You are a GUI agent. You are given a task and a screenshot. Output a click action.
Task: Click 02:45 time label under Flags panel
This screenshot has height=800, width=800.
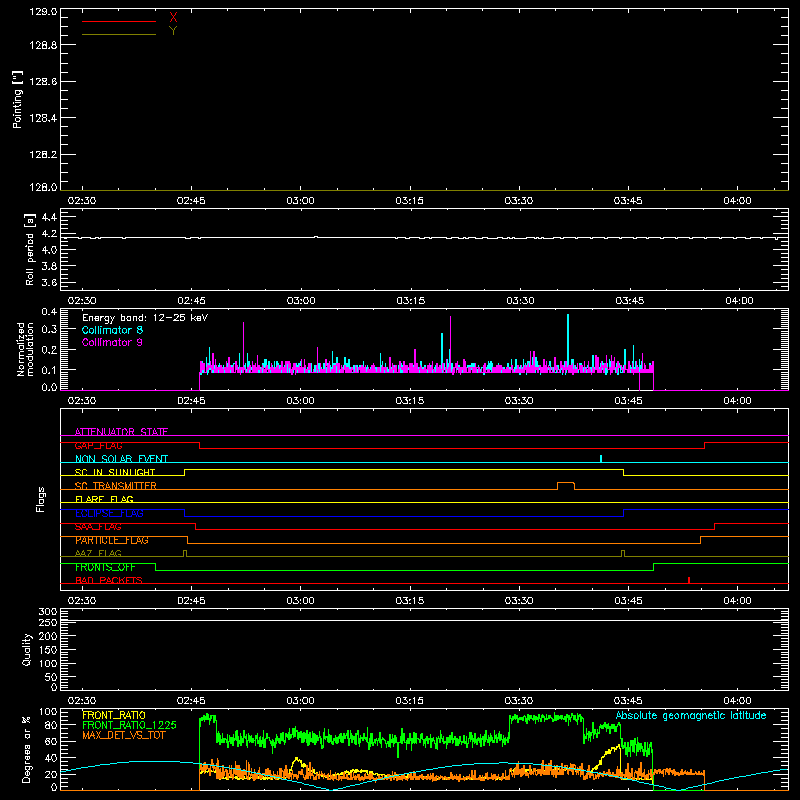tap(191, 601)
